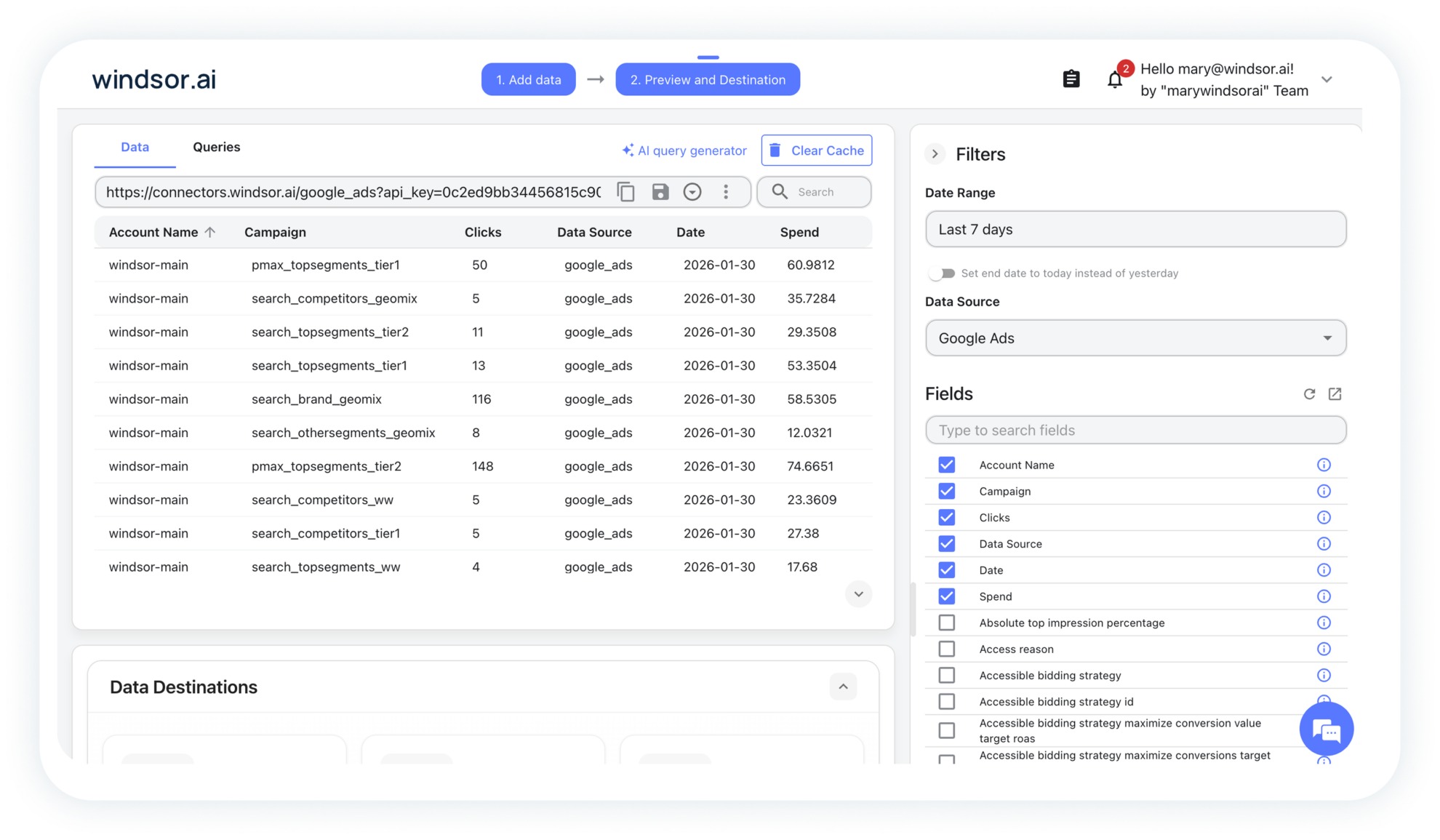1440x840 pixels.
Task: Copy the connector URL with copy icon
Action: pos(625,192)
